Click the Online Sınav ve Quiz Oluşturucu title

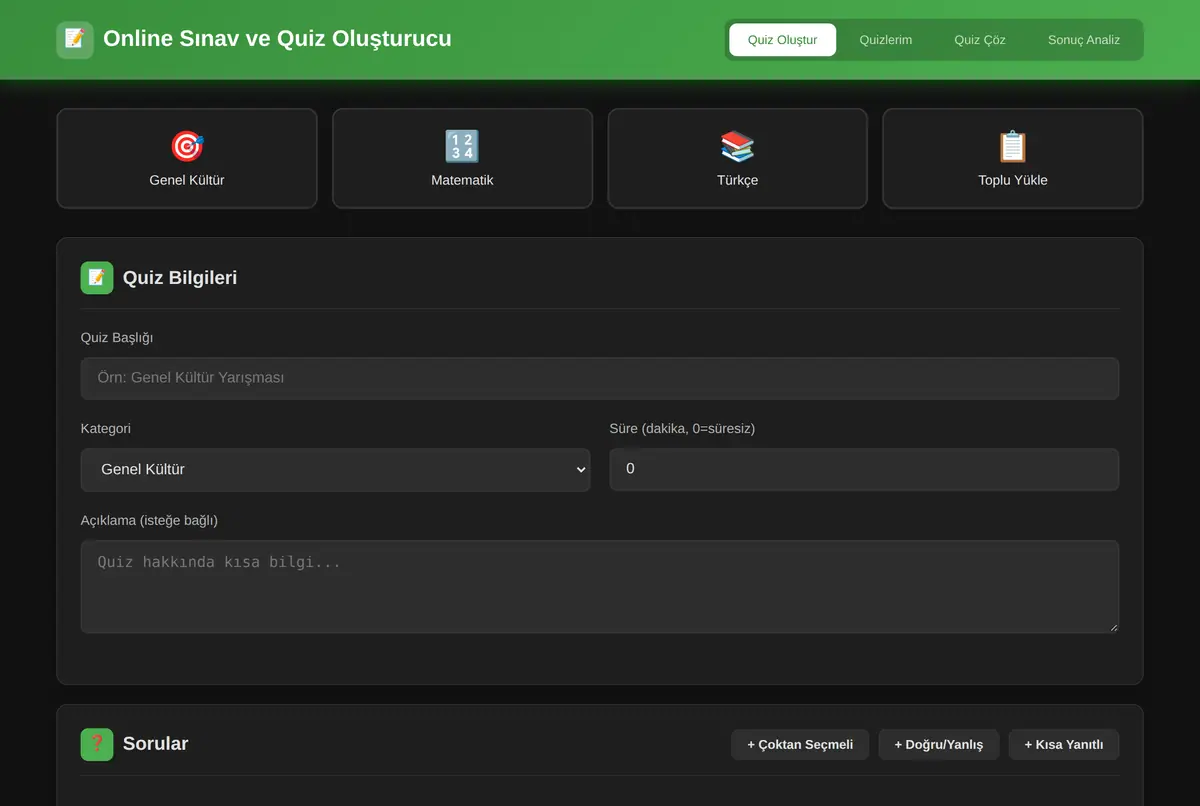click(x=277, y=39)
